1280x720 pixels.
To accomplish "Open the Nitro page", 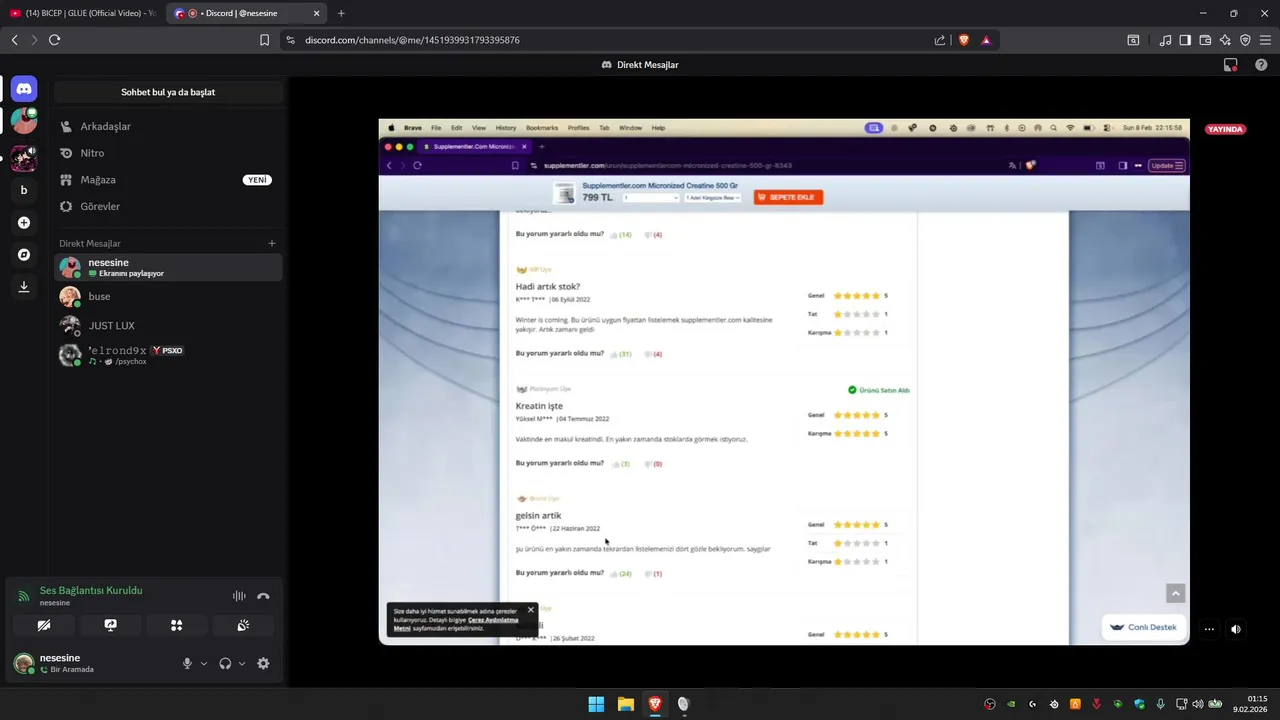I will click(168, 153).
